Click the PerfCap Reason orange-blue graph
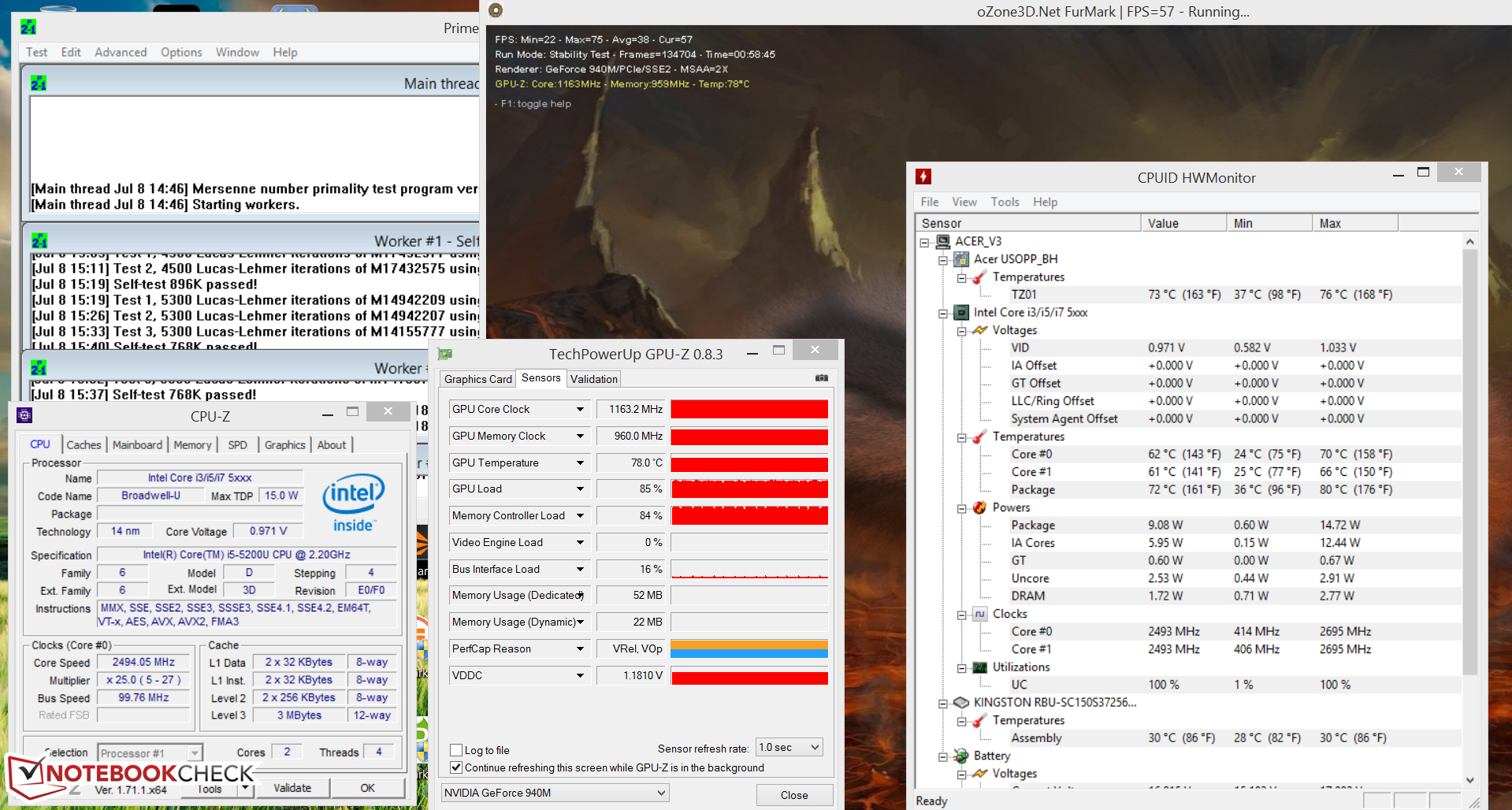Image resolution: width=1512 pixels, height=810 pixels. coord(749,649)
